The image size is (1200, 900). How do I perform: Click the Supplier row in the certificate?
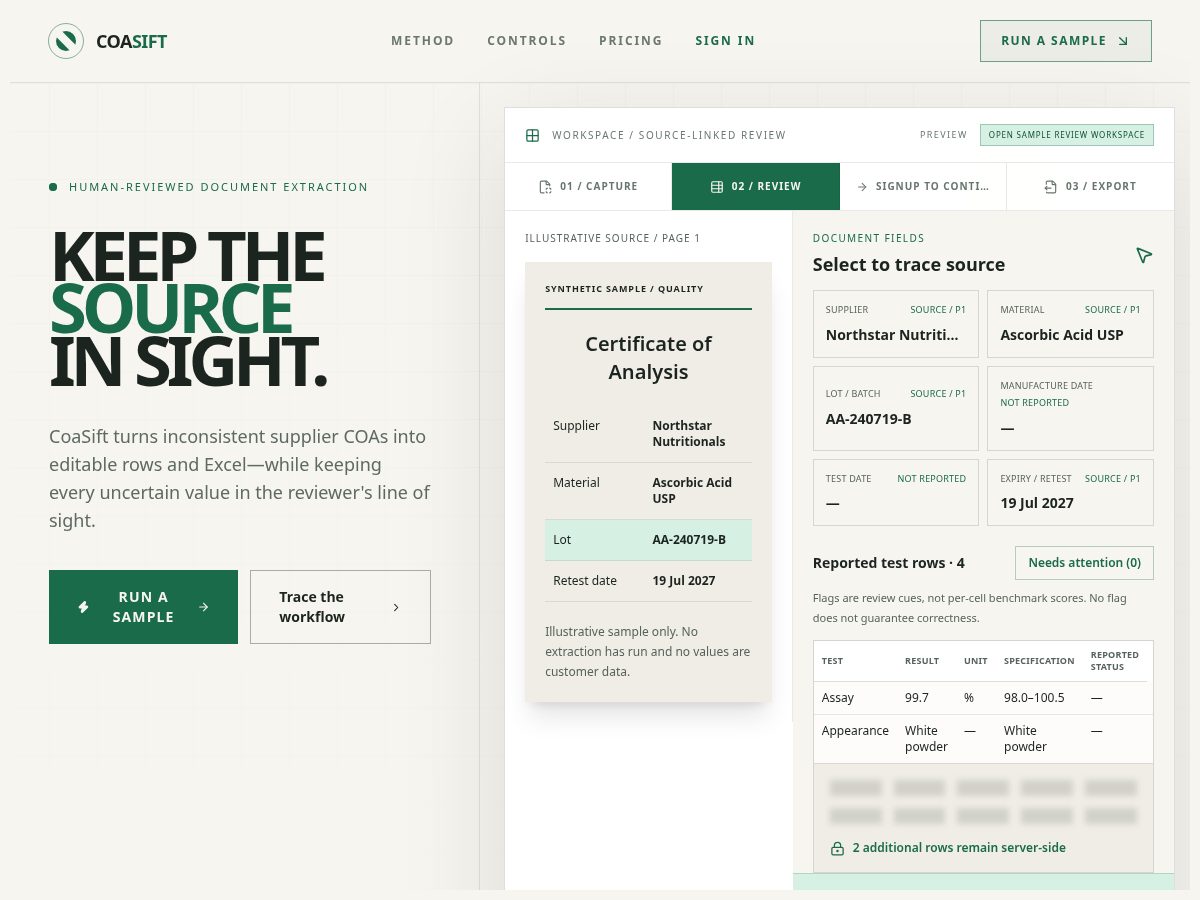tap(648, 434)
